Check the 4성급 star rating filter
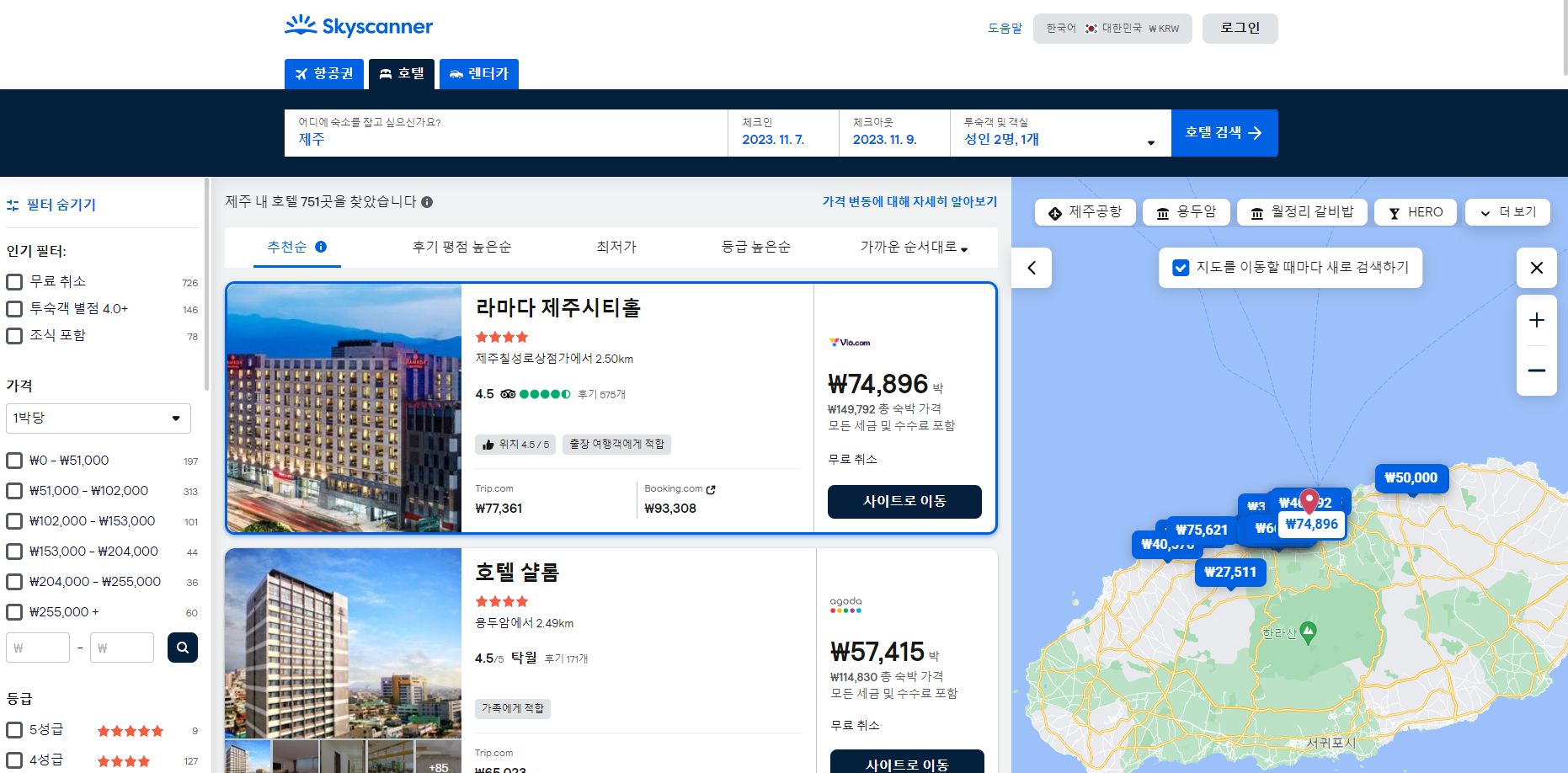Viewport: 1568px width, 773px height. [x=14, y=760]
